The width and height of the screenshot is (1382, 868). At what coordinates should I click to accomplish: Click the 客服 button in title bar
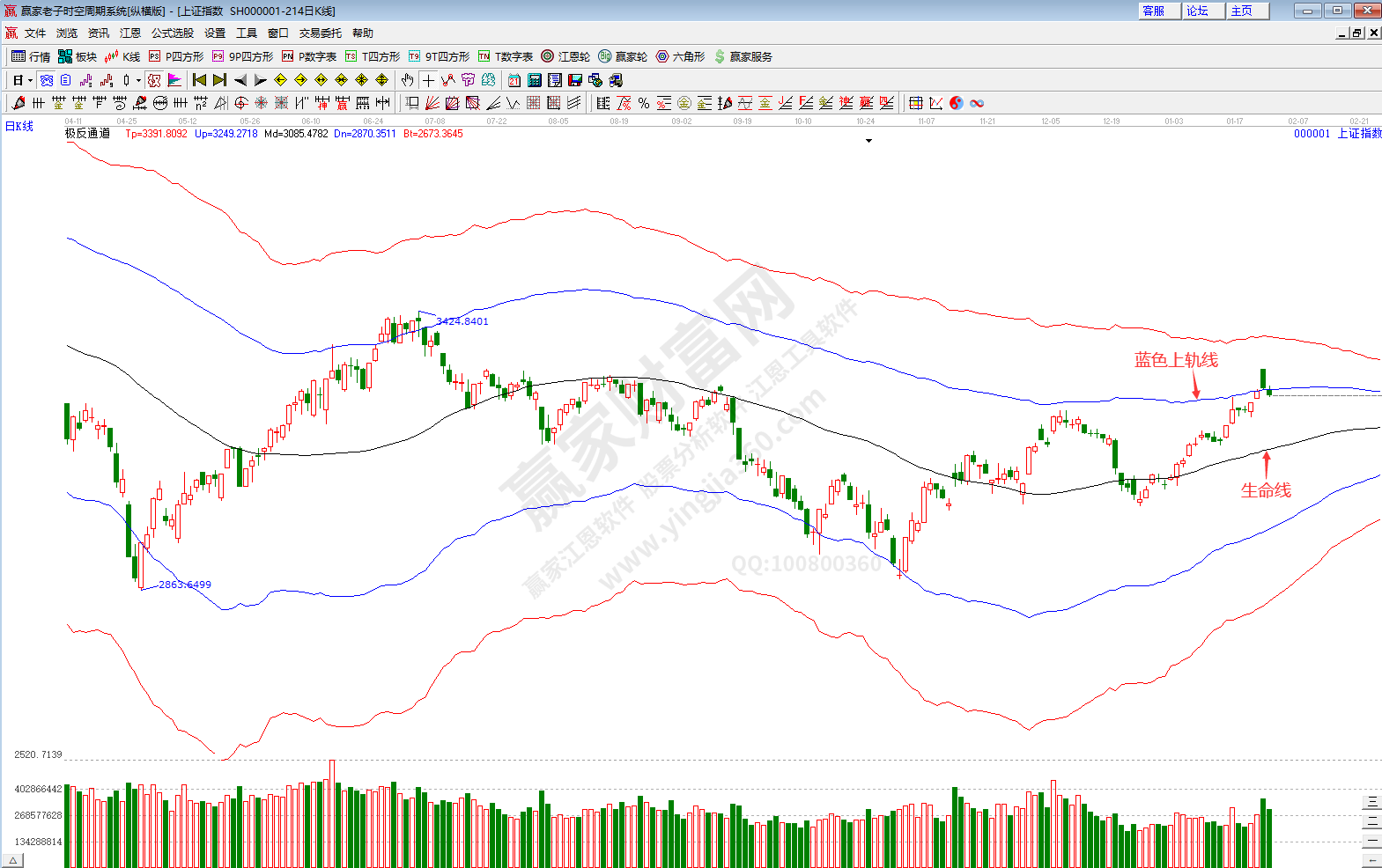coord(1154,11)
